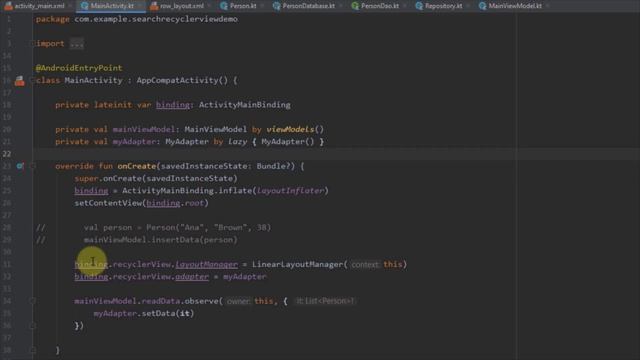The image size is (640, 360).
Task: Switch to the row_layout.xml tab
Action: click(x=178, y=6)
